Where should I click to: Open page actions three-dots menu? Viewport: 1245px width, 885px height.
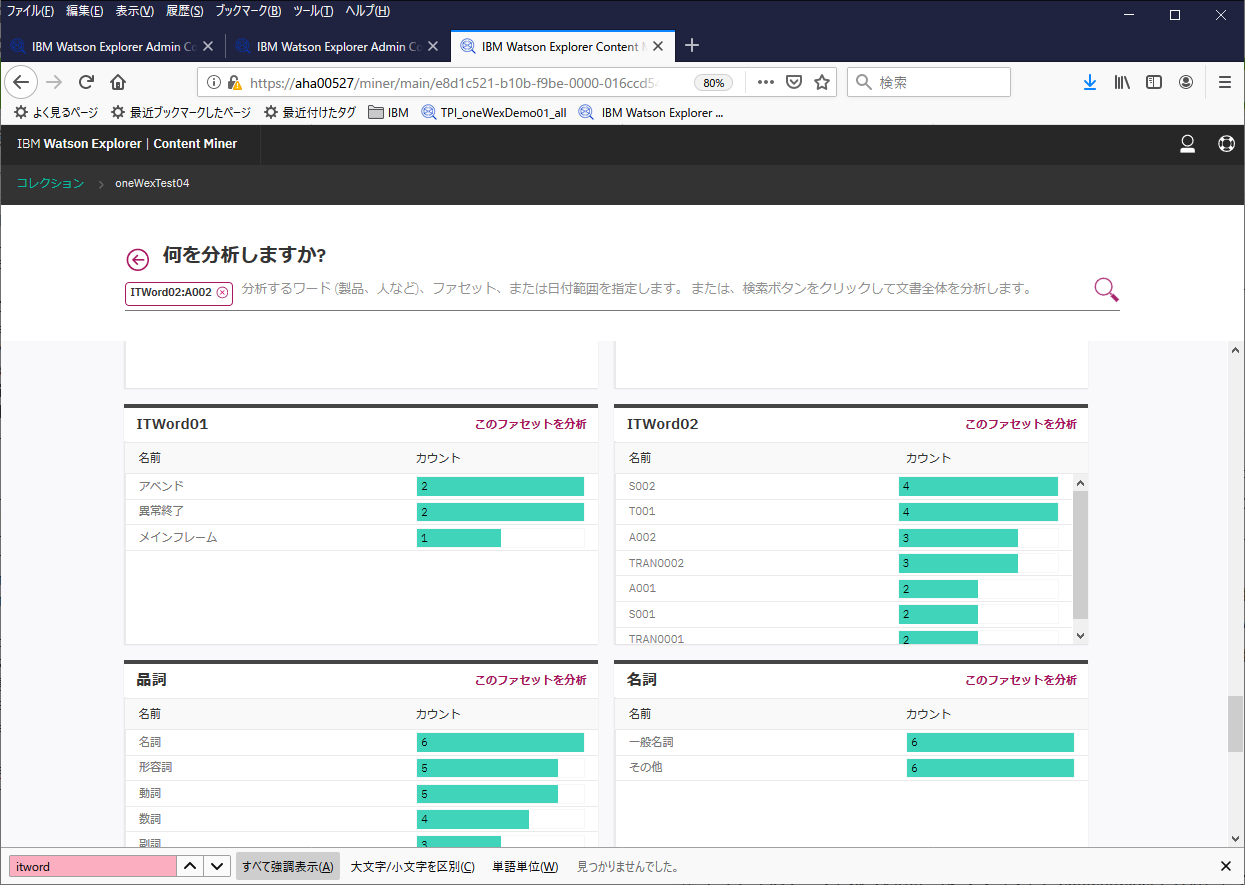(x=766, y=82)
